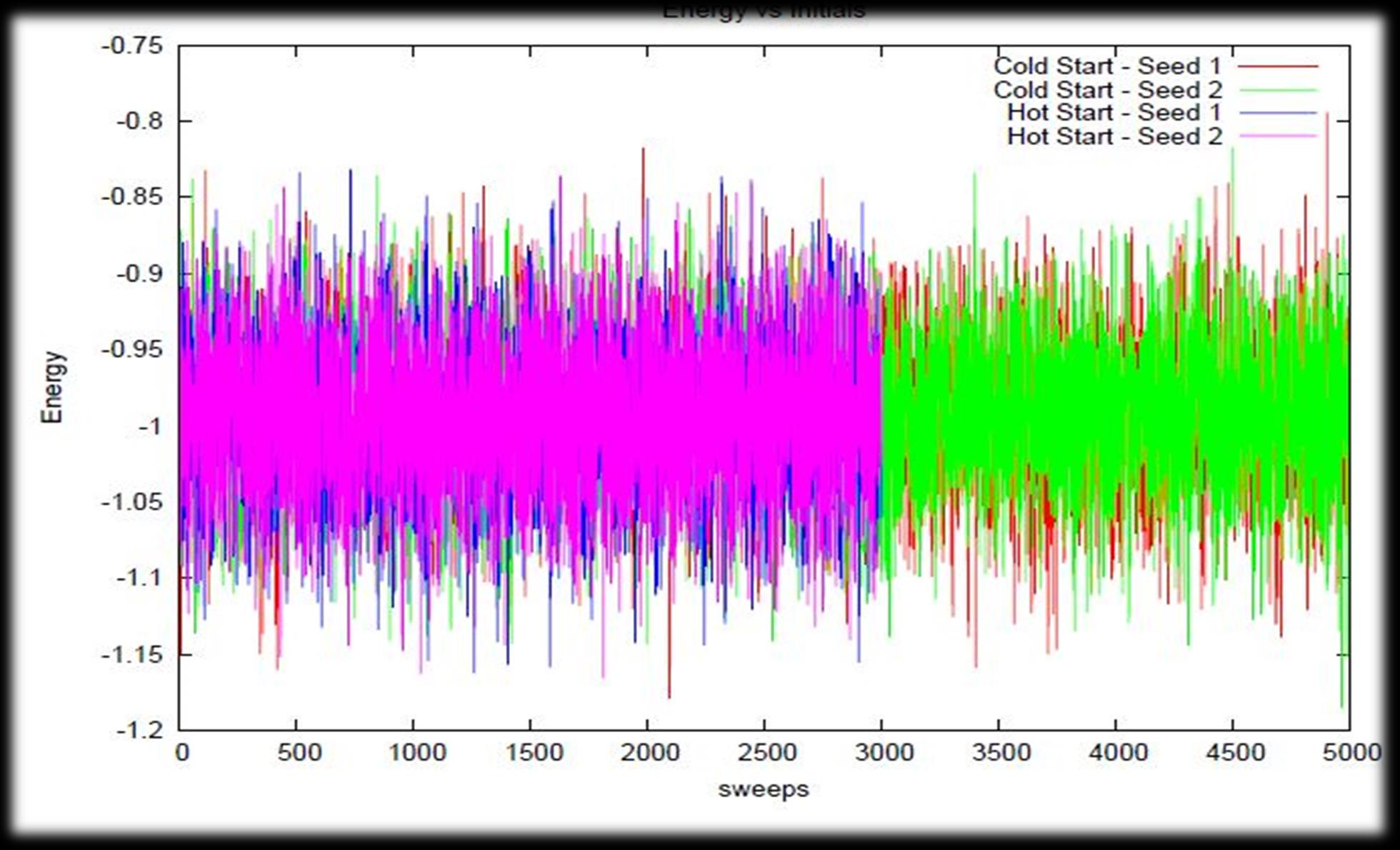Click the 'Cold Start - Seed 1' legend label
Viewport: 1400px width, 850px height.
(x=1108, y=66)
